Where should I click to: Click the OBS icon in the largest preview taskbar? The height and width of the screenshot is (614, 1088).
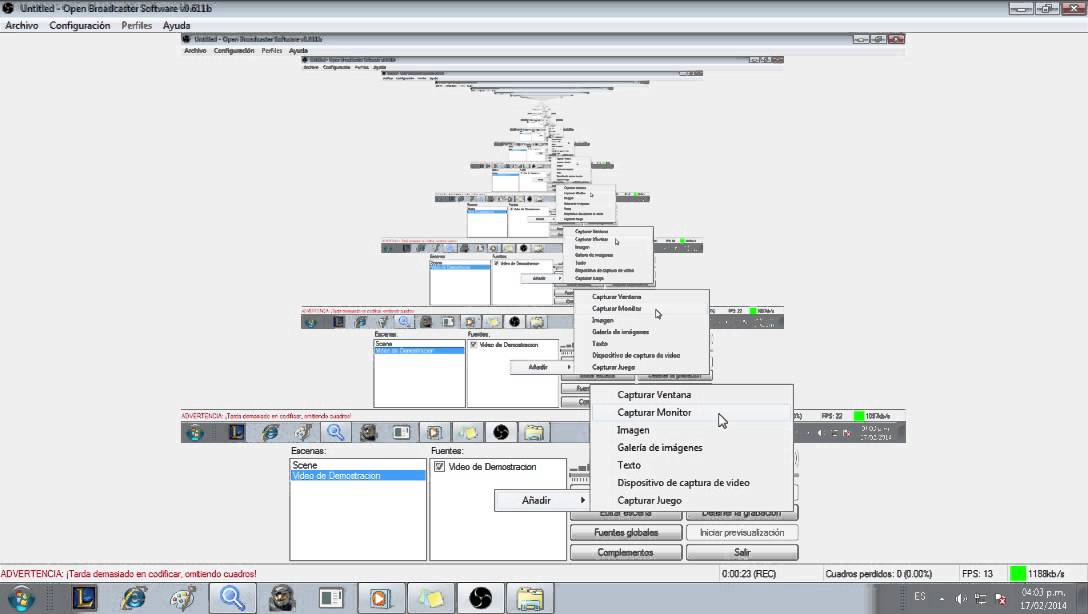click(500, 432)
